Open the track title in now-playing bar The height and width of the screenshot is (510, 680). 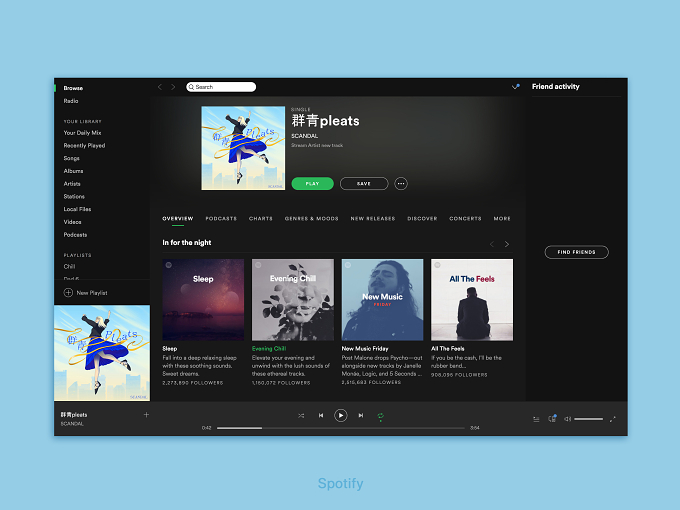(74, 415)
